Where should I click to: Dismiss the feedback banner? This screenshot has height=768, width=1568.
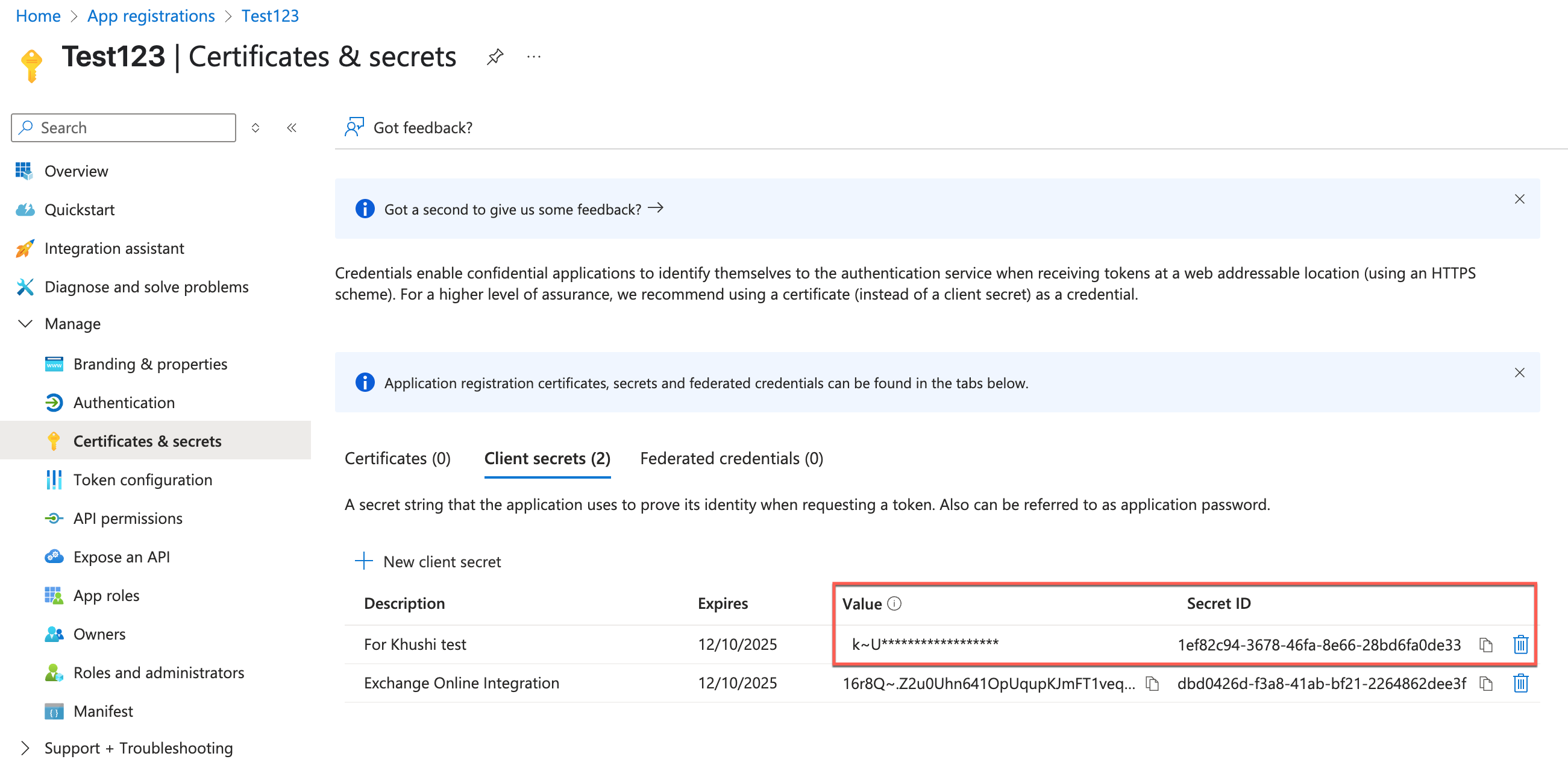pos(1519,199)
